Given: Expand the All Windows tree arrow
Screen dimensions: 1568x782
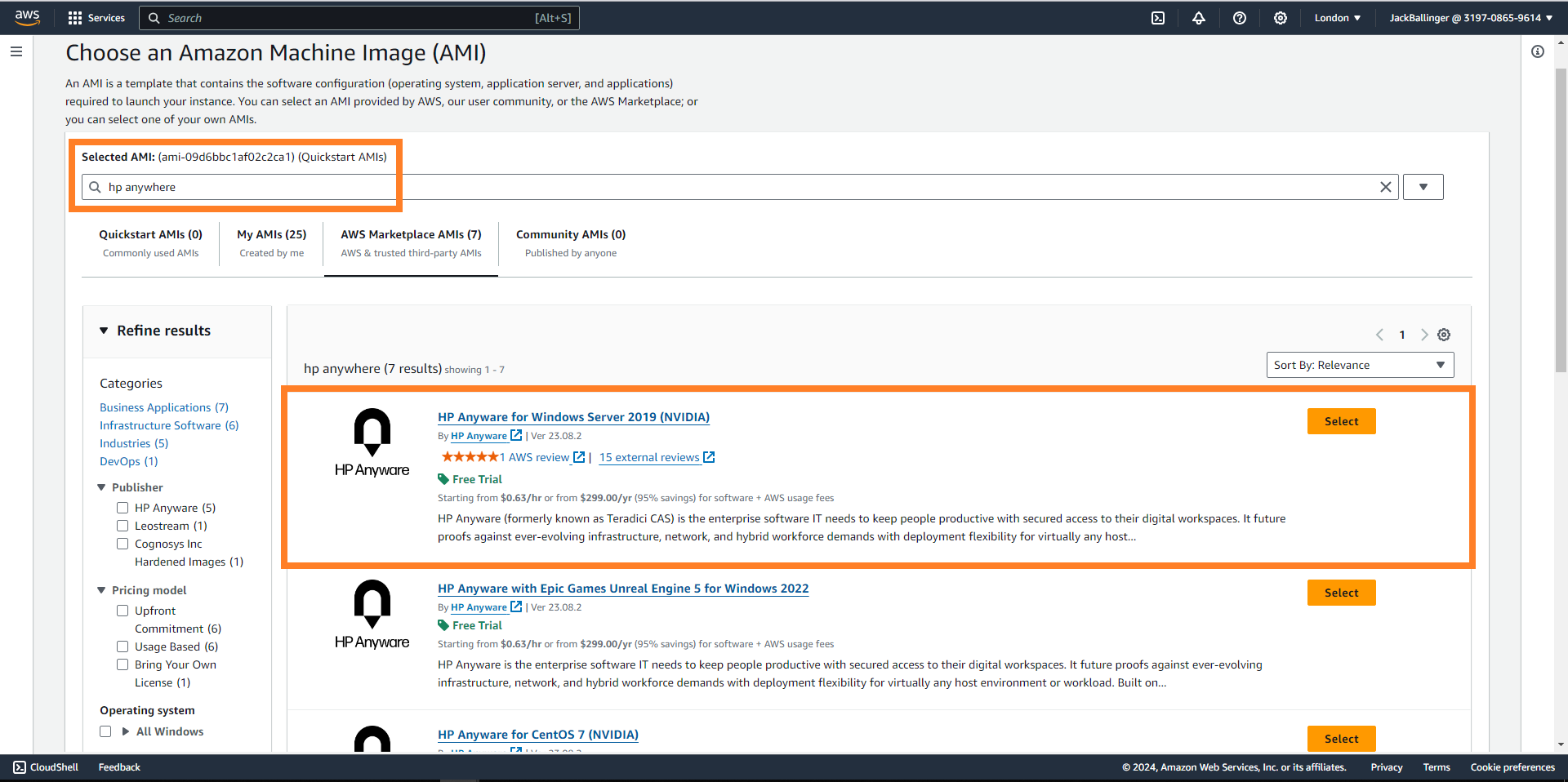Looking at the screenshot, I should [x=126, y=731].
